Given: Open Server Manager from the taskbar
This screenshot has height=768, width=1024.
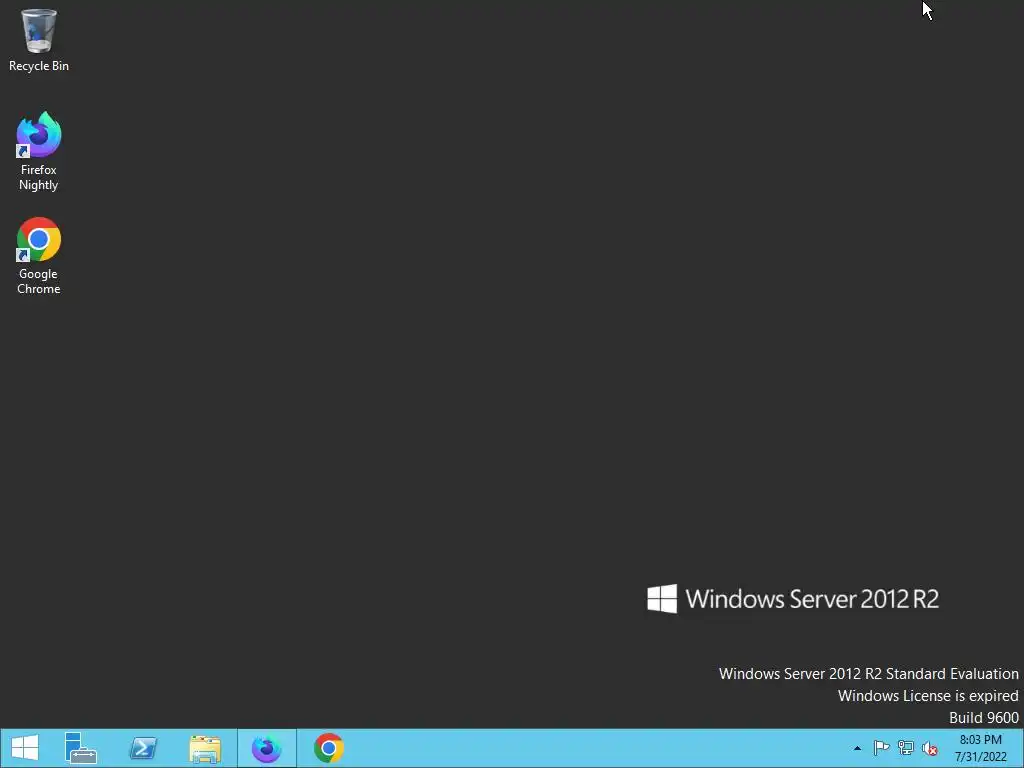Looking at the screenshot, I should 81,748.
